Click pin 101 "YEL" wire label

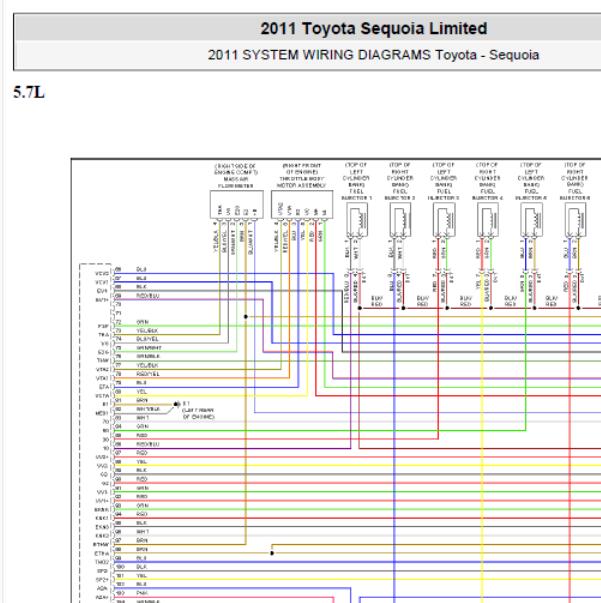pyautogui.click(x=142, y=576)
